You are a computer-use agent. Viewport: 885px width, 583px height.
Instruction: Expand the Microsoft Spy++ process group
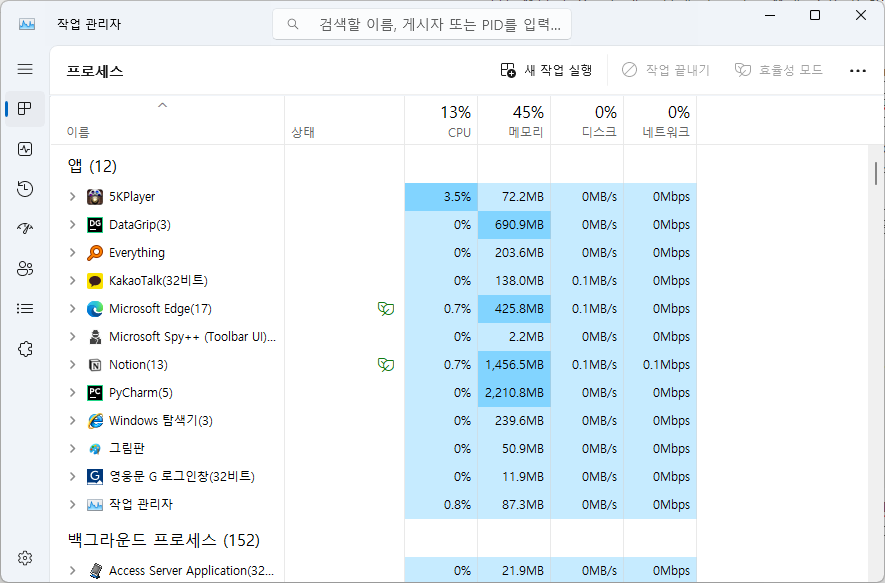[72, 336]
